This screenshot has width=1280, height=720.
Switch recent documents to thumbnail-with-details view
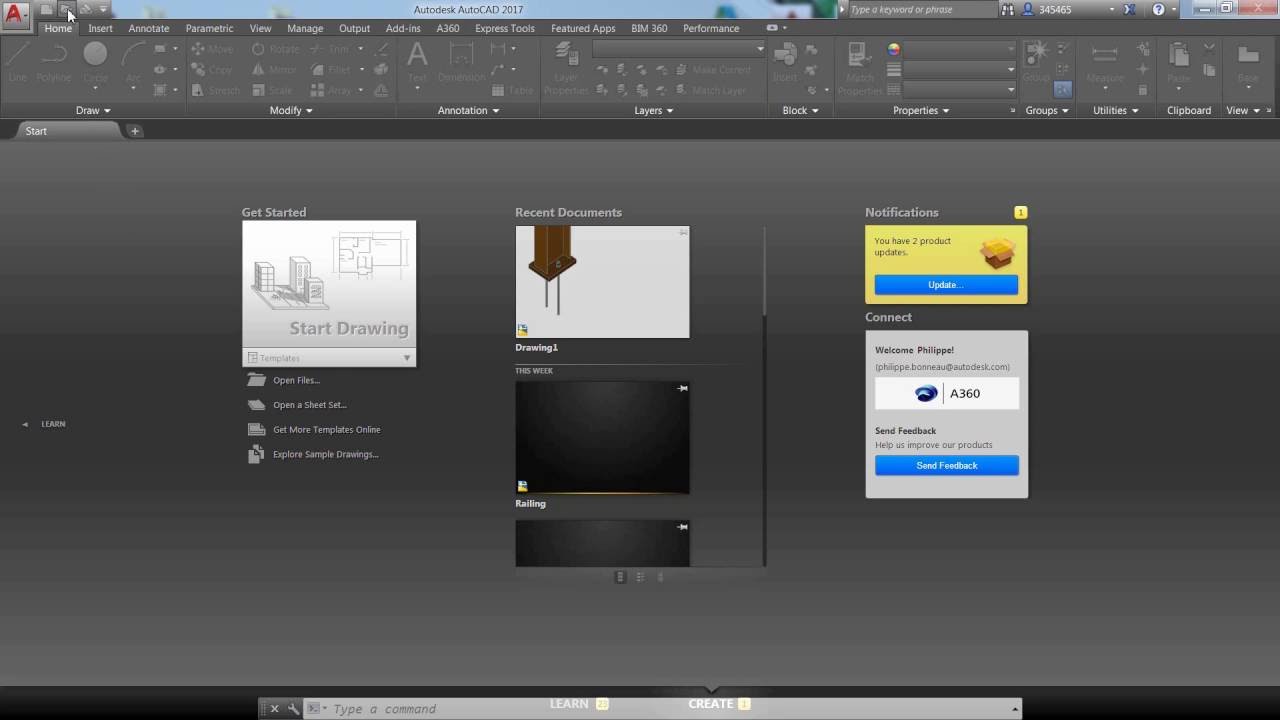point(640,577)
